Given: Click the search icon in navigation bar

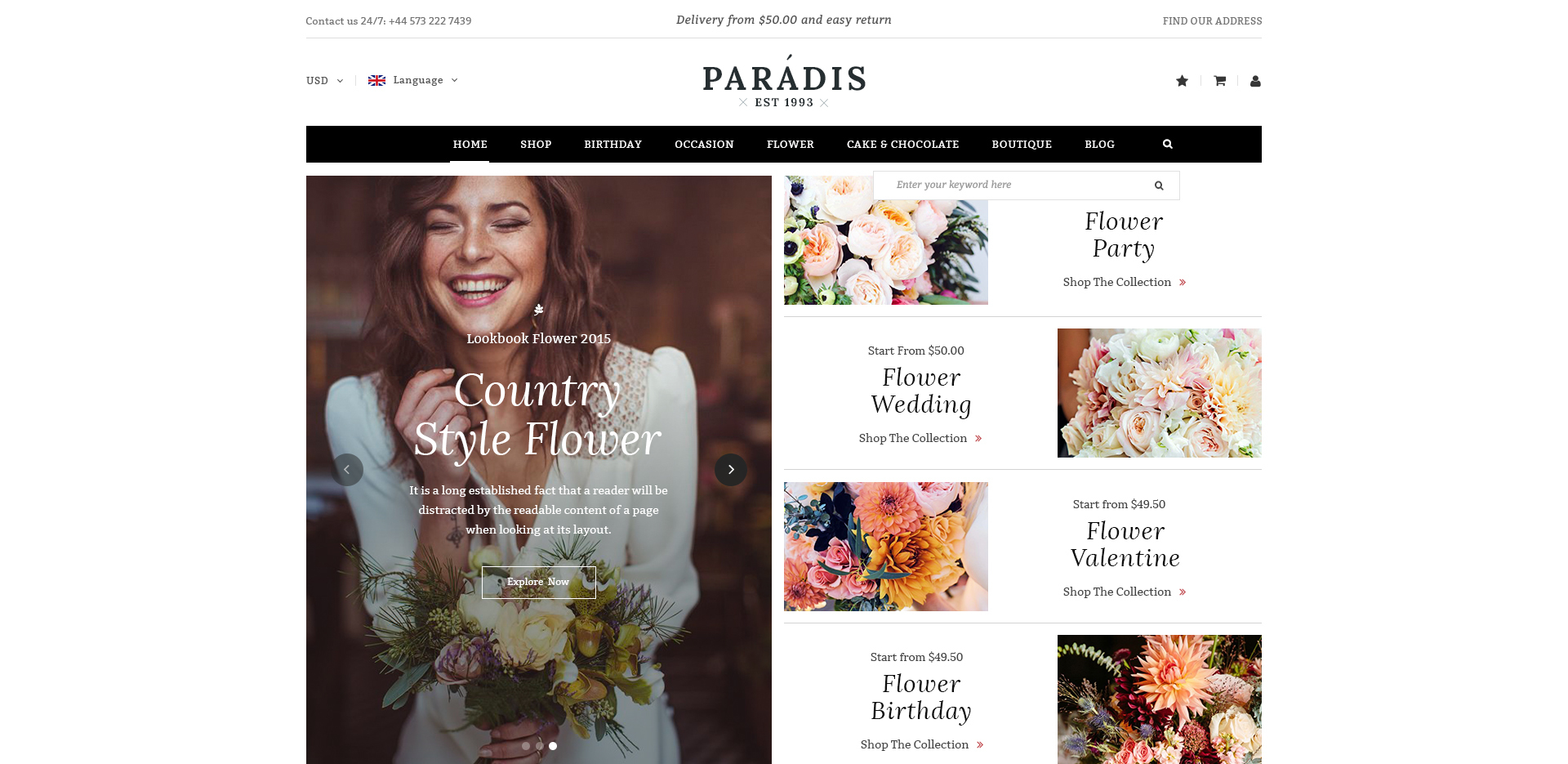Looking at the screenshot, I should (x=1168, y=144).
